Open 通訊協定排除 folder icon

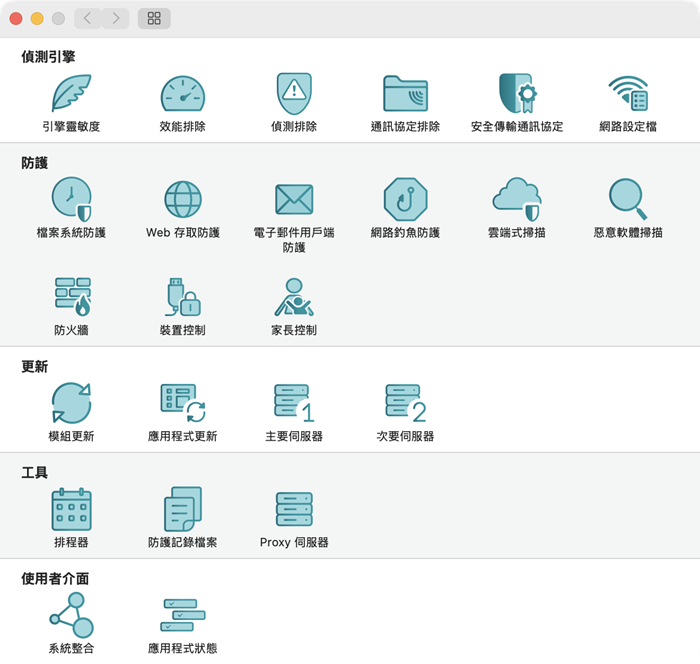point(405,93)
